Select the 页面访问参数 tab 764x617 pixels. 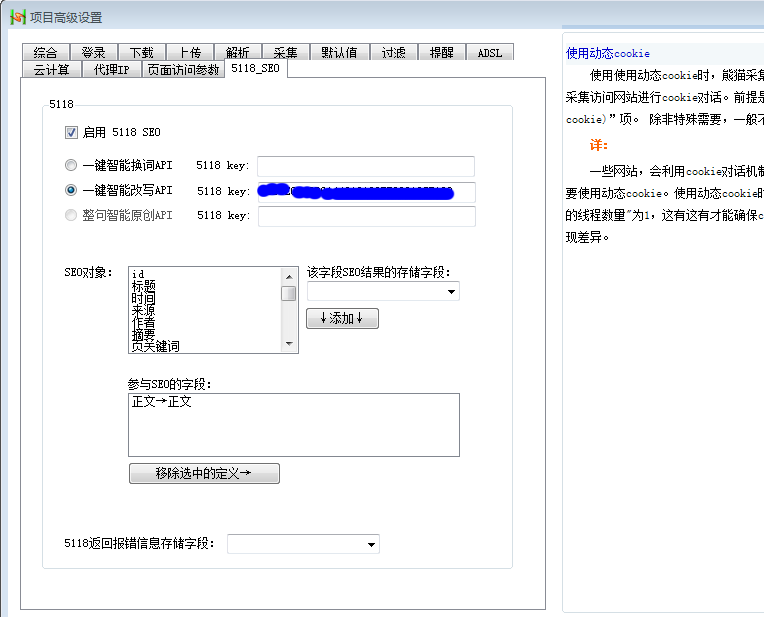click(183, 69)
